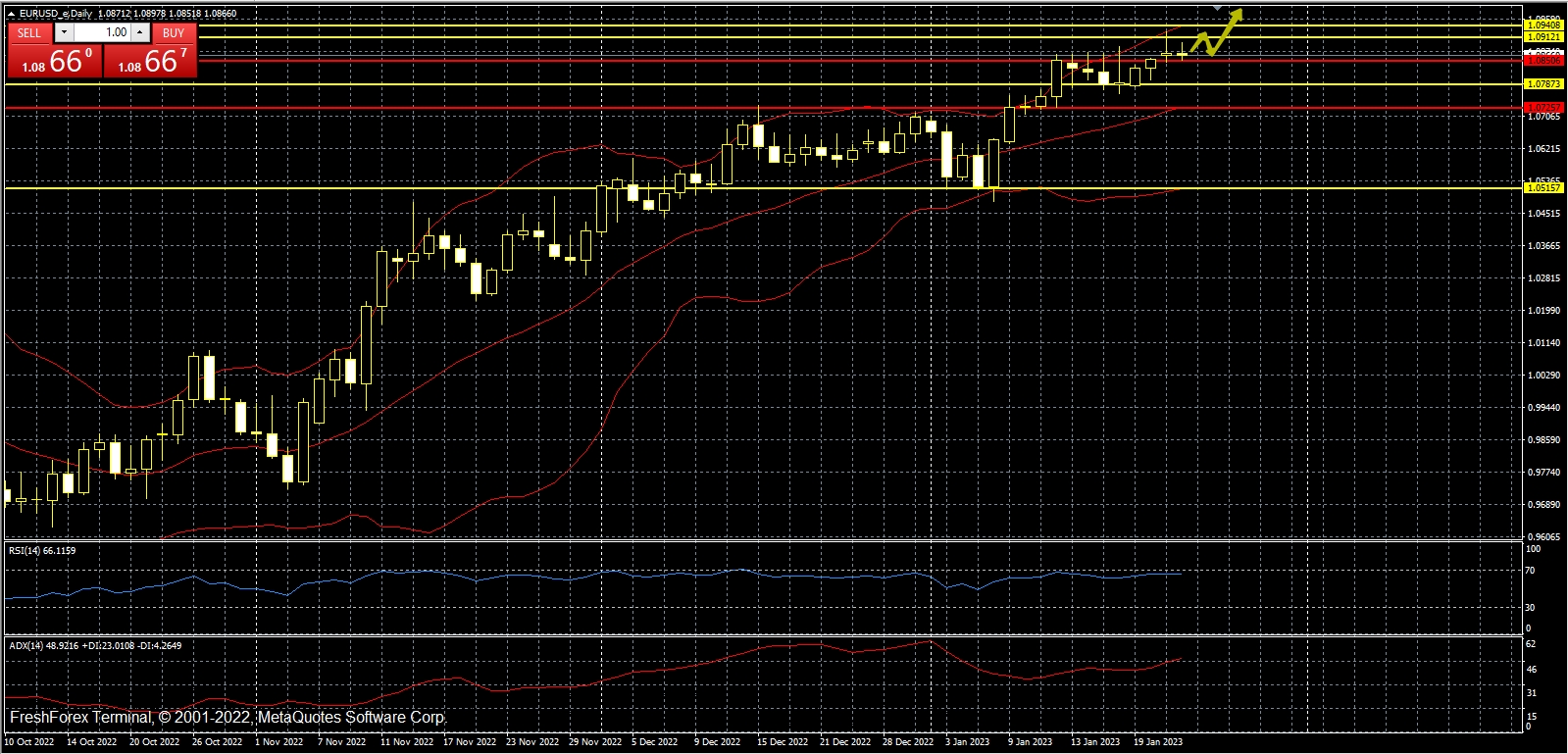Collapse the one-click trading panel triangle
This screenshot has height=754, width=1568.
12,14
